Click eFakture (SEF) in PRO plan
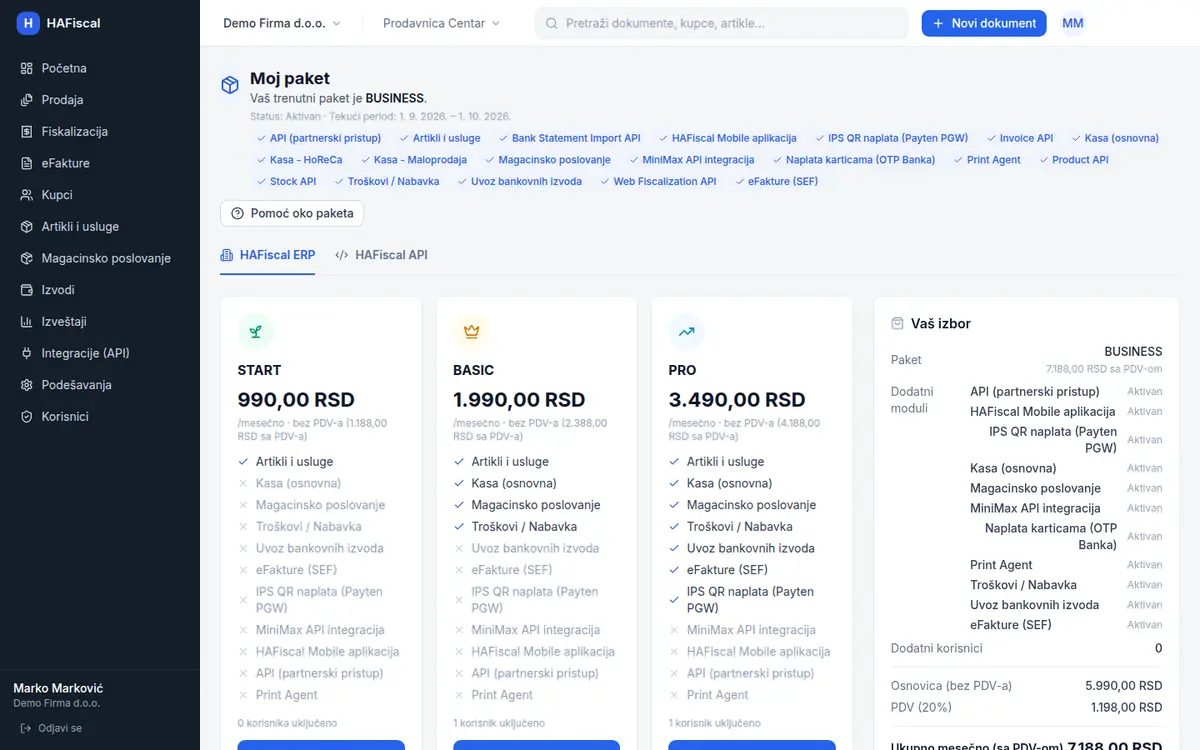 click(x=727, y=570)
